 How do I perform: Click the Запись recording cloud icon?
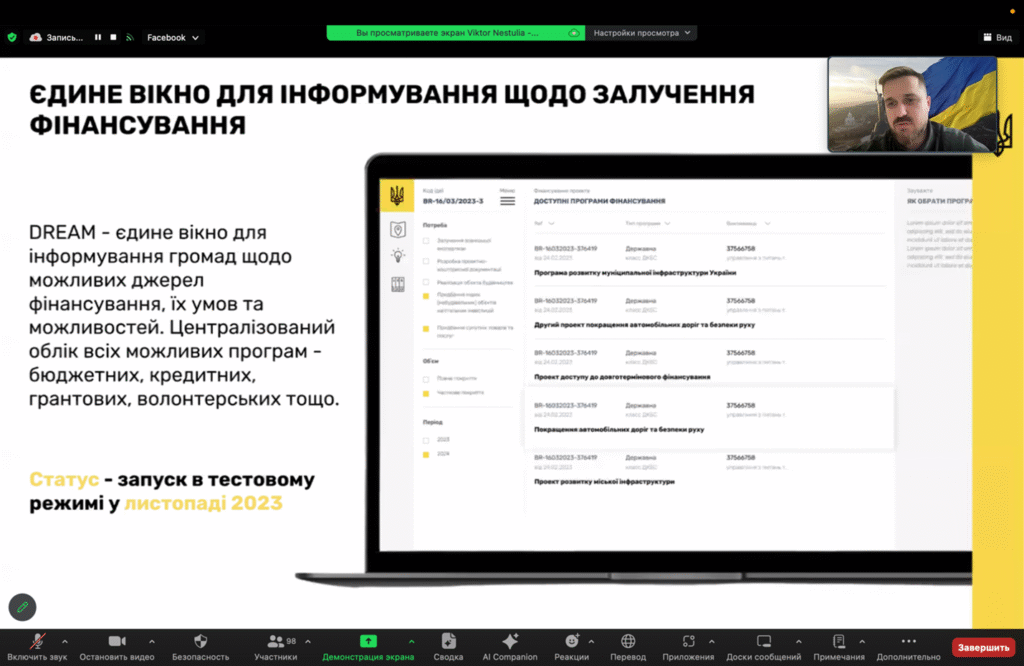36,37
